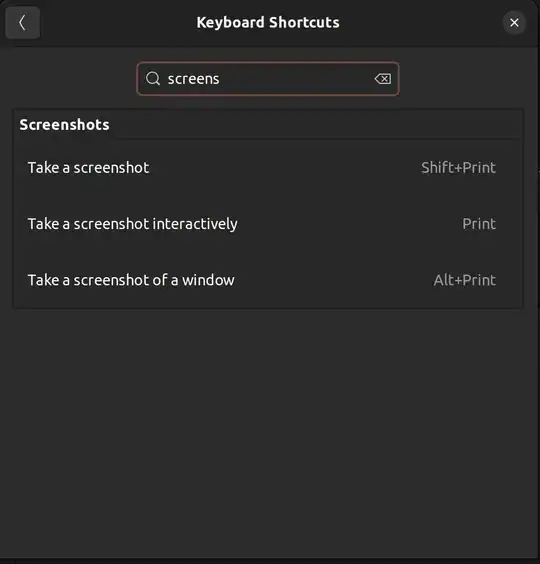Image resolution: width=540 pixels, height=564 pixels.
Task: Click the word "window" in third row
Action: [x=208, y=280]
